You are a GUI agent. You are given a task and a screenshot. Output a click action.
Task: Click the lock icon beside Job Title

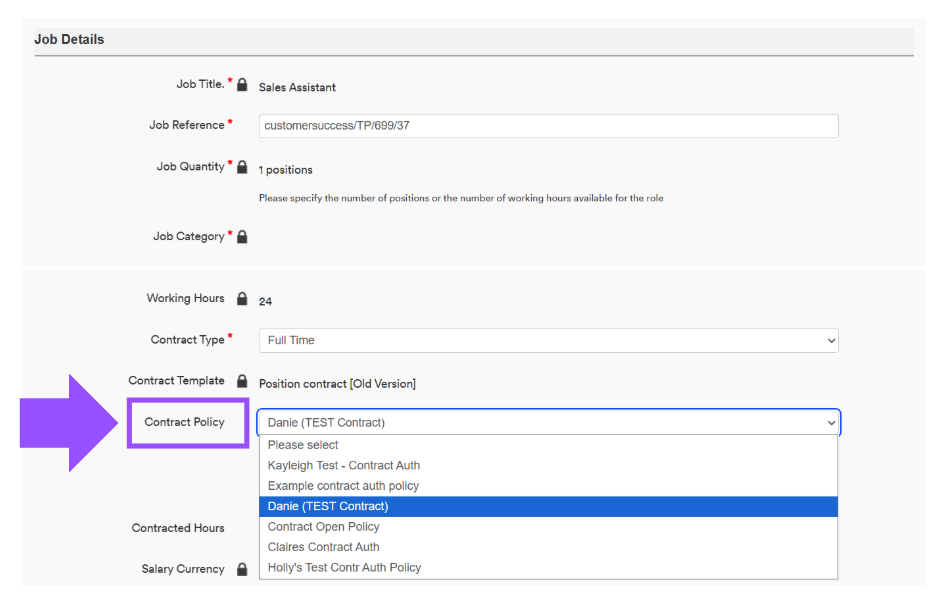click(x=242, y=85)
